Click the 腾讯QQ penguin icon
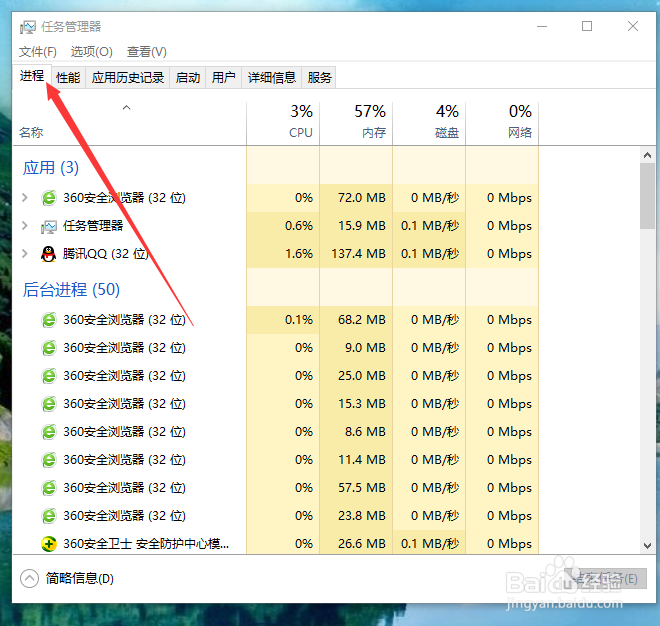The width and height of the screenshot is (660, 626). (49, 254)
